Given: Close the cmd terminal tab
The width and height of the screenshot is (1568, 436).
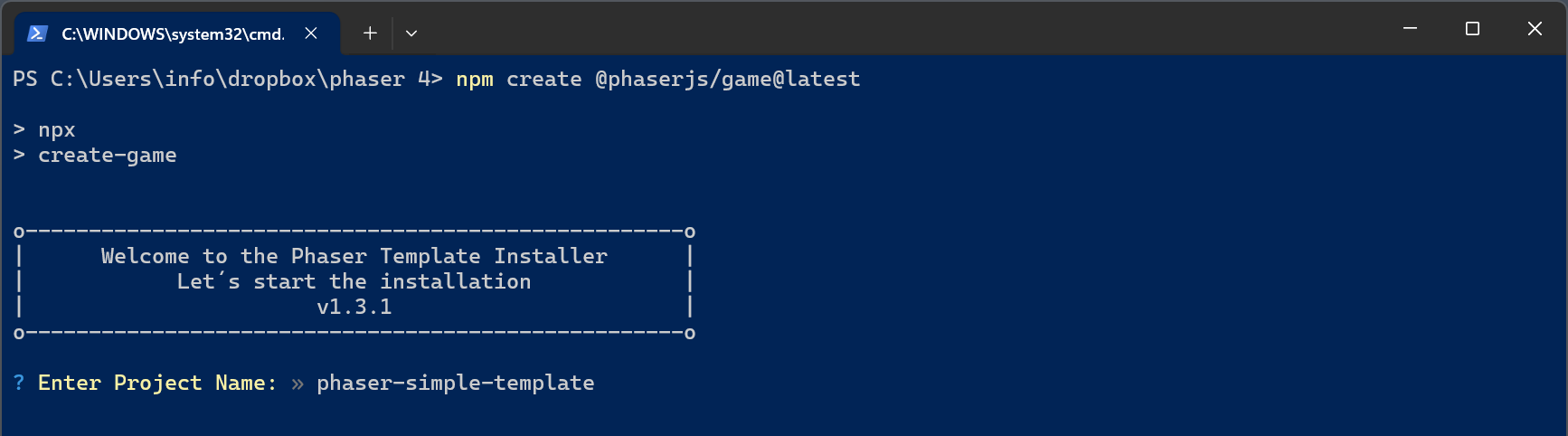Looking at the screenshot, I should point(311,33).
